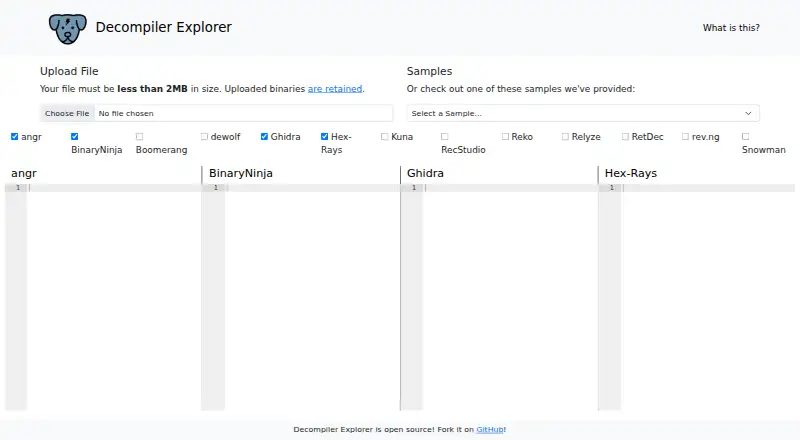Viewport: 800px width, 440px height.
Task: Uncheck the BinaryNinja checkbox
Action: pos(74,136)
